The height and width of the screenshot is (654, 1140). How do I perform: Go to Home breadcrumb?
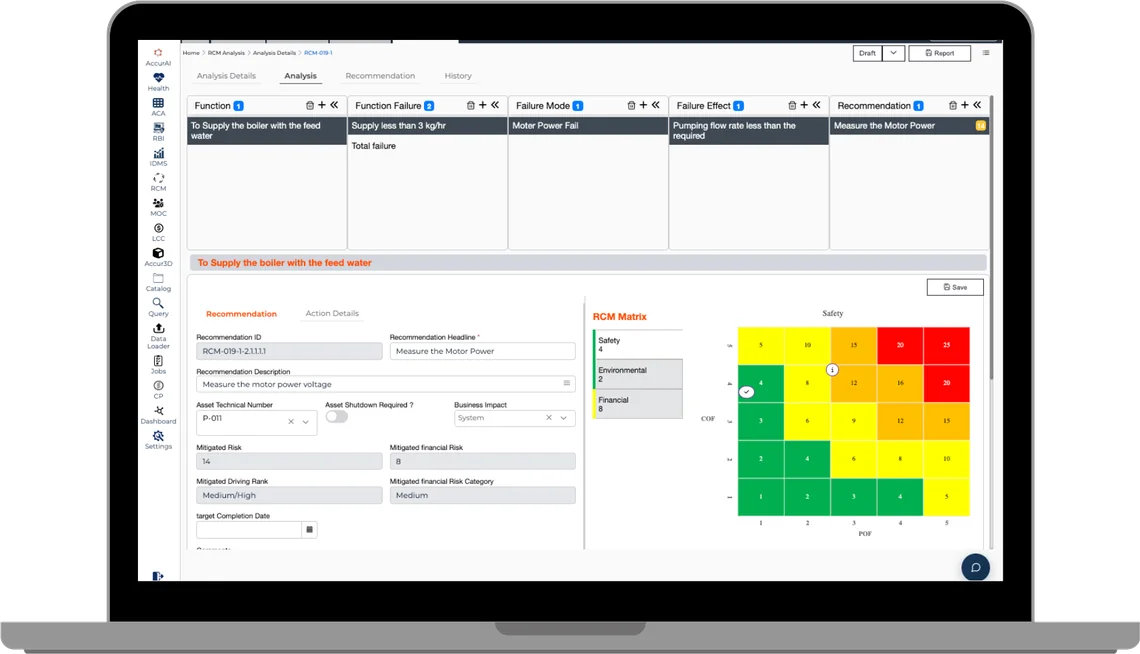click(190, 53)
